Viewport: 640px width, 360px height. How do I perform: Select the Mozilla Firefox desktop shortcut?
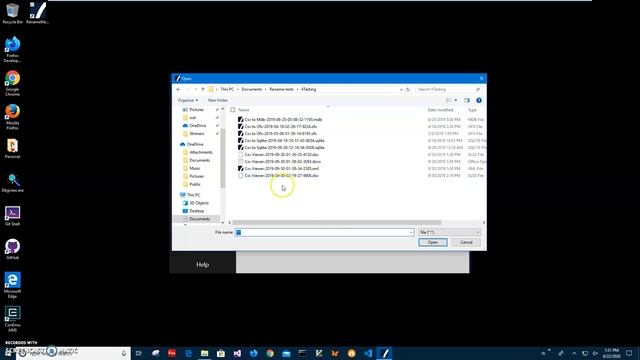[12, 117]
